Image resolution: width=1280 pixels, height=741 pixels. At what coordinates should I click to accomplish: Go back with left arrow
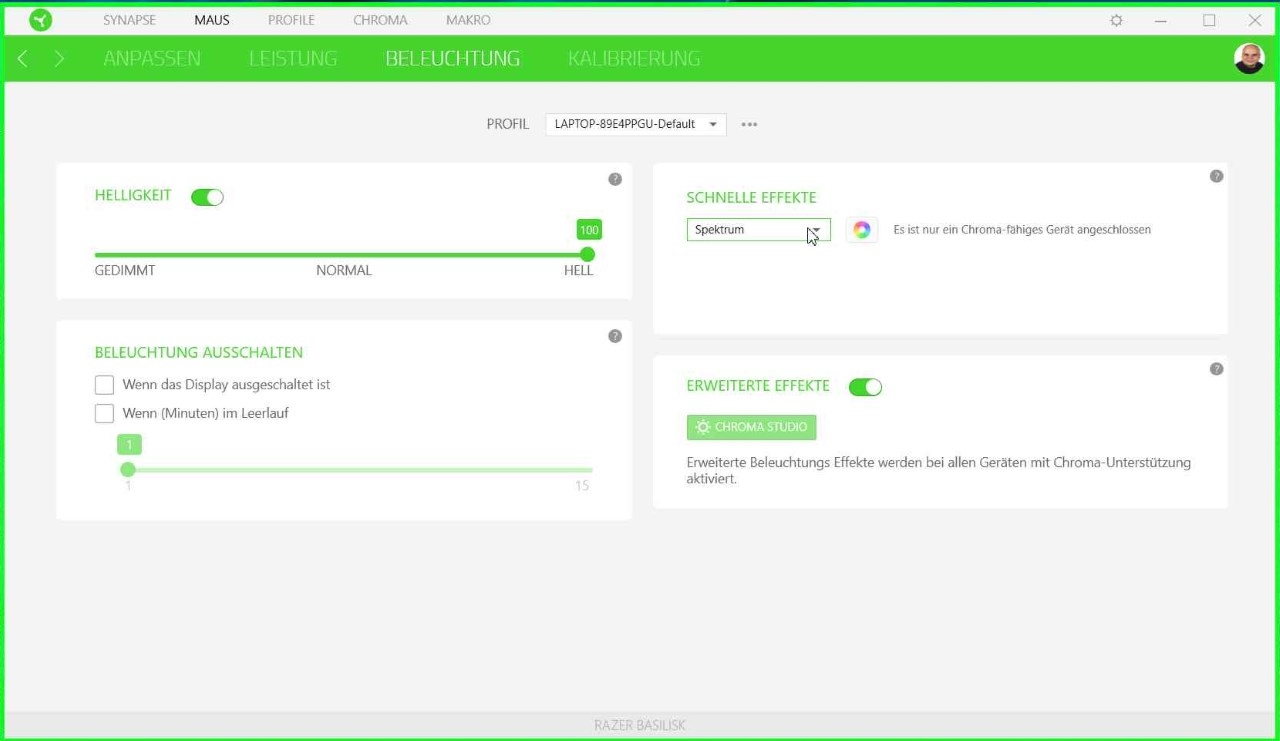coord(22,59)
